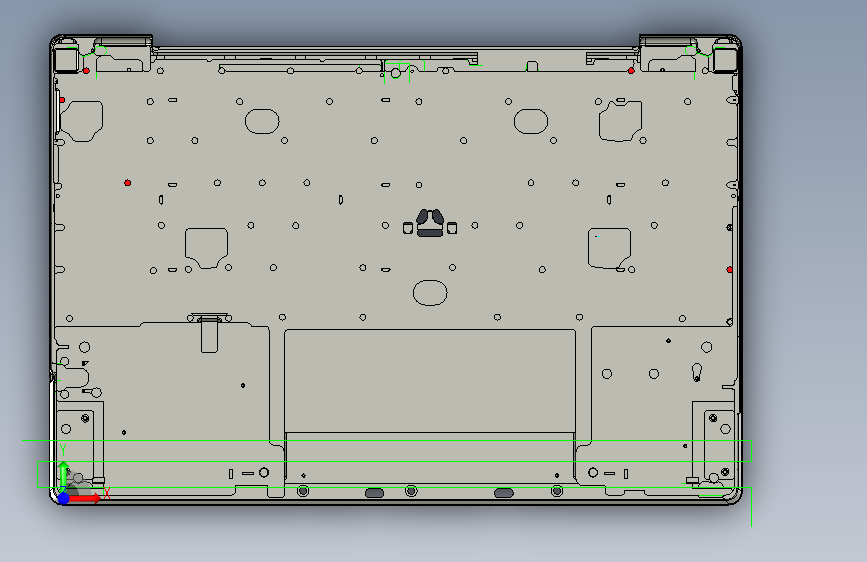The height and width of the screenshot is (562, 867).
Task: Select the dark emblem-shaped cutout at model center
Action: [430, 223]
